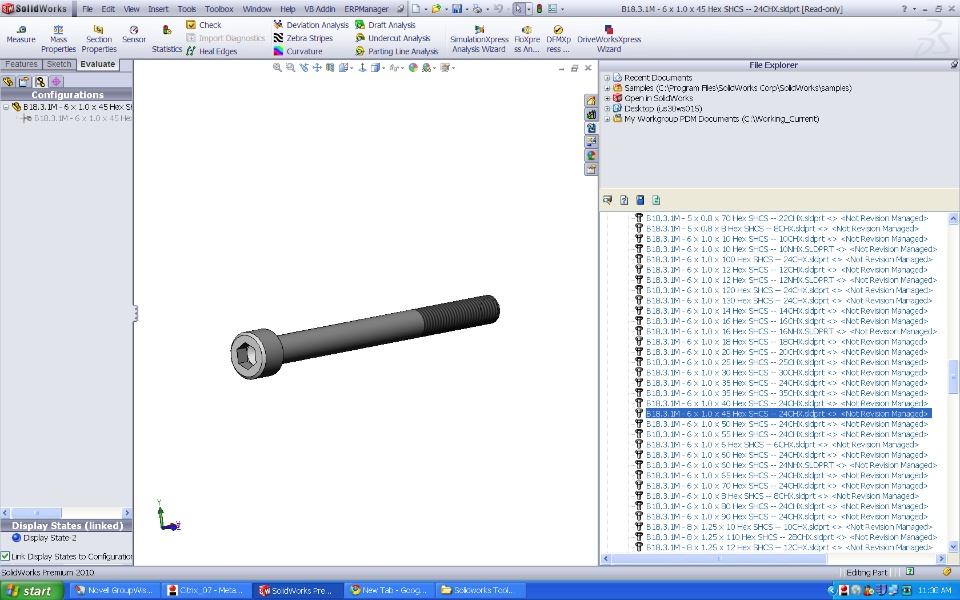Image resolution: width=960 pixels, height=600 pixels.
Task: Expand Open in SolidWorks node
Action: (607, 98)
